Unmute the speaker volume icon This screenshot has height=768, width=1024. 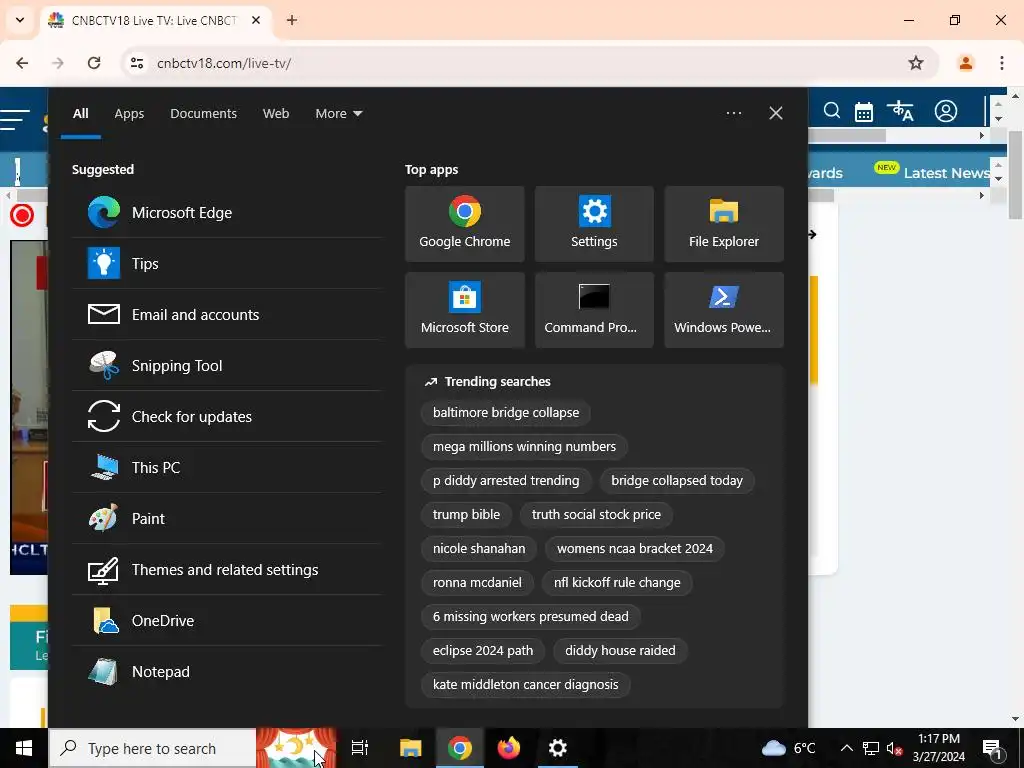click(x=895, y=748)
